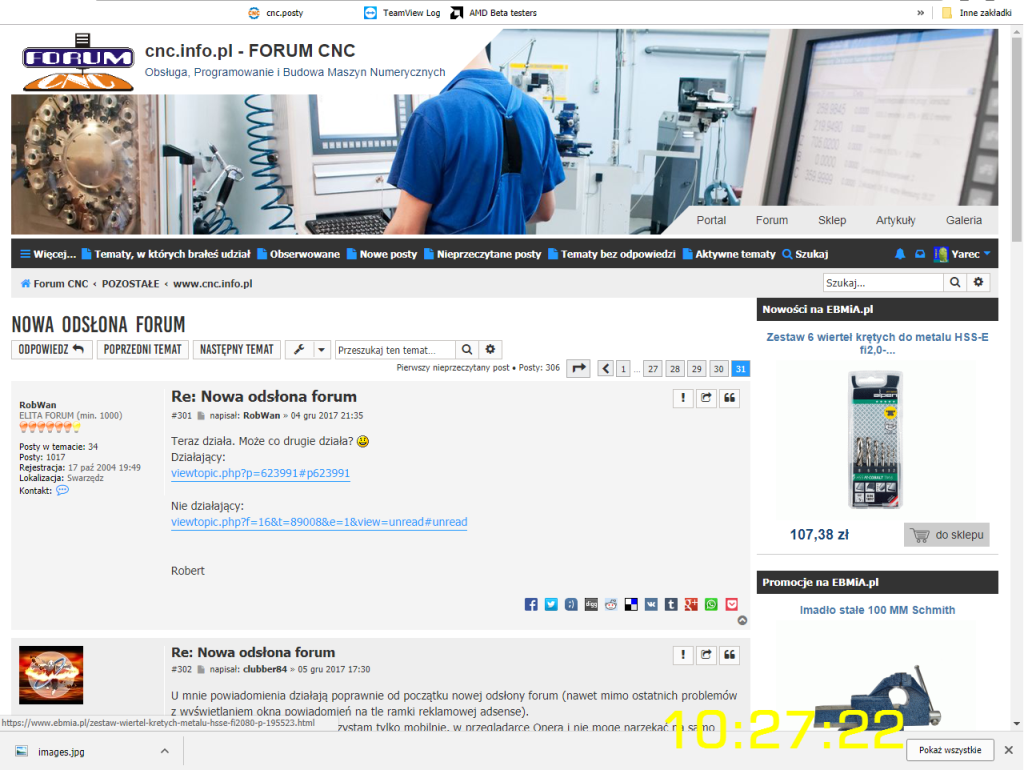Image resolution: width=1024 pixels, height=770 pixels.
Task: Open the non-working viewtopic link with view=unread
Action: 319,522
